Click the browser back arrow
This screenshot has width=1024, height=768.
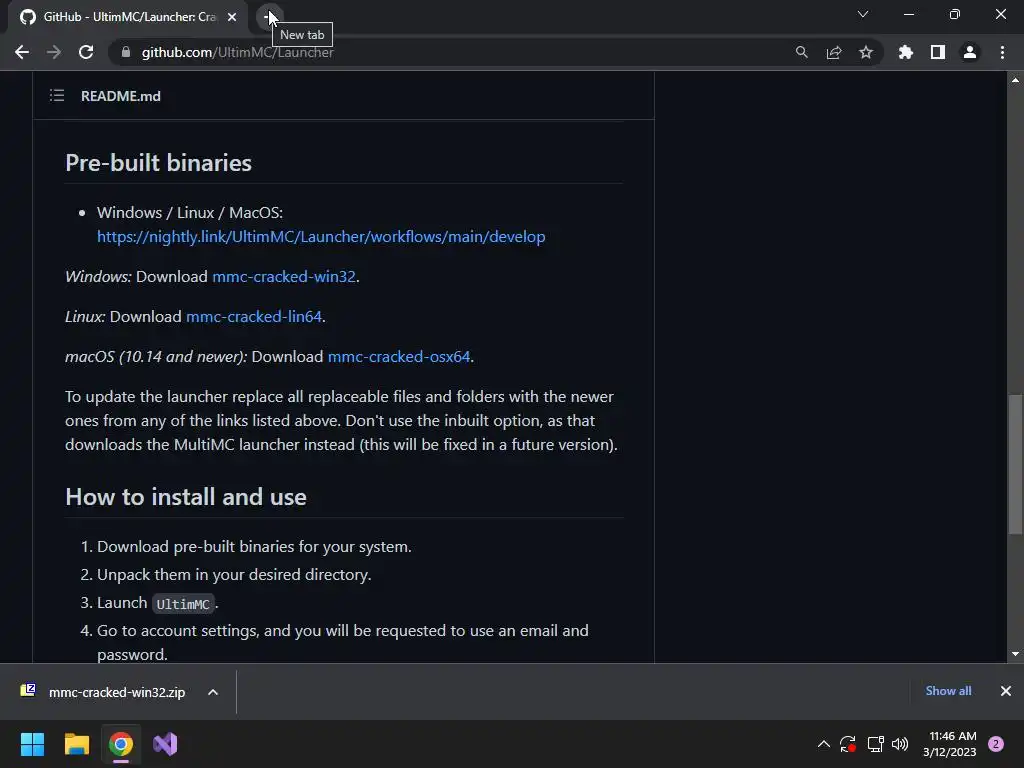pos(22,52)
